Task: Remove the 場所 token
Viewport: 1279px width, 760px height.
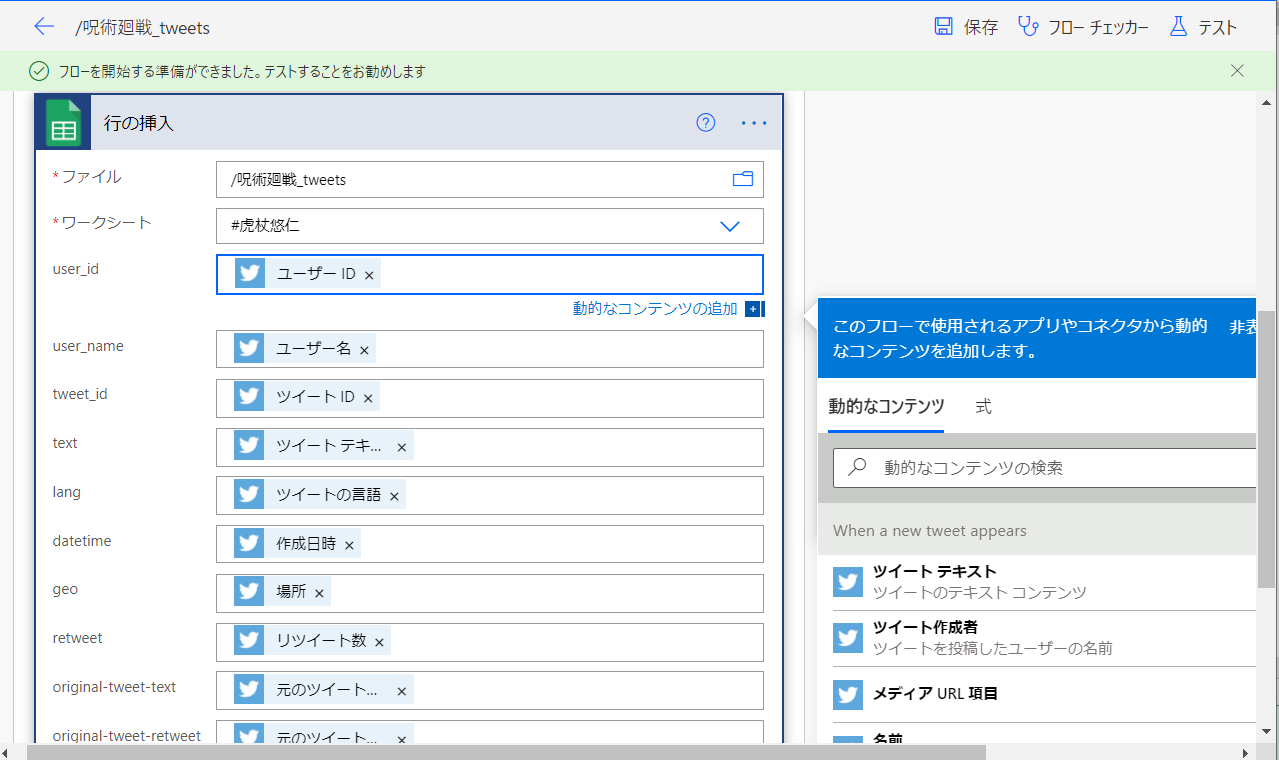Action: click(319, 593)
